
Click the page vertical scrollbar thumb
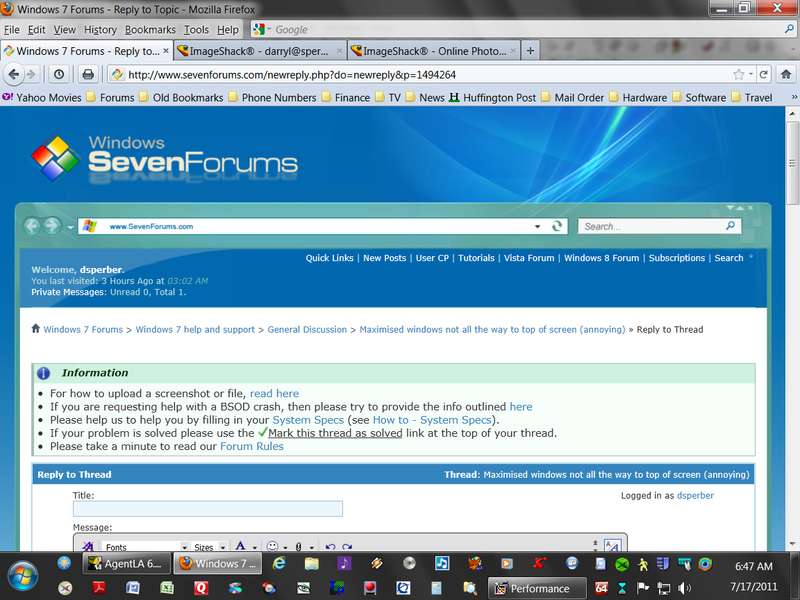click(x=792, y=163)
